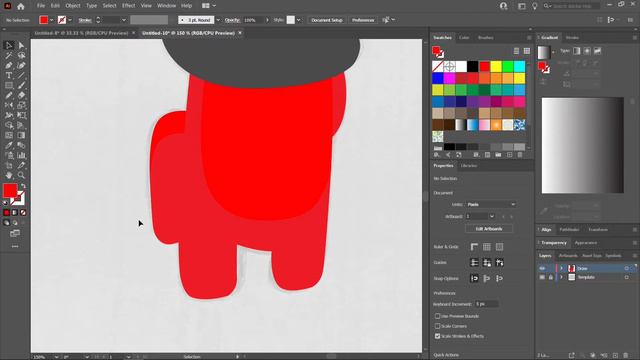Select the Paintbrush tool

(21, 85)
